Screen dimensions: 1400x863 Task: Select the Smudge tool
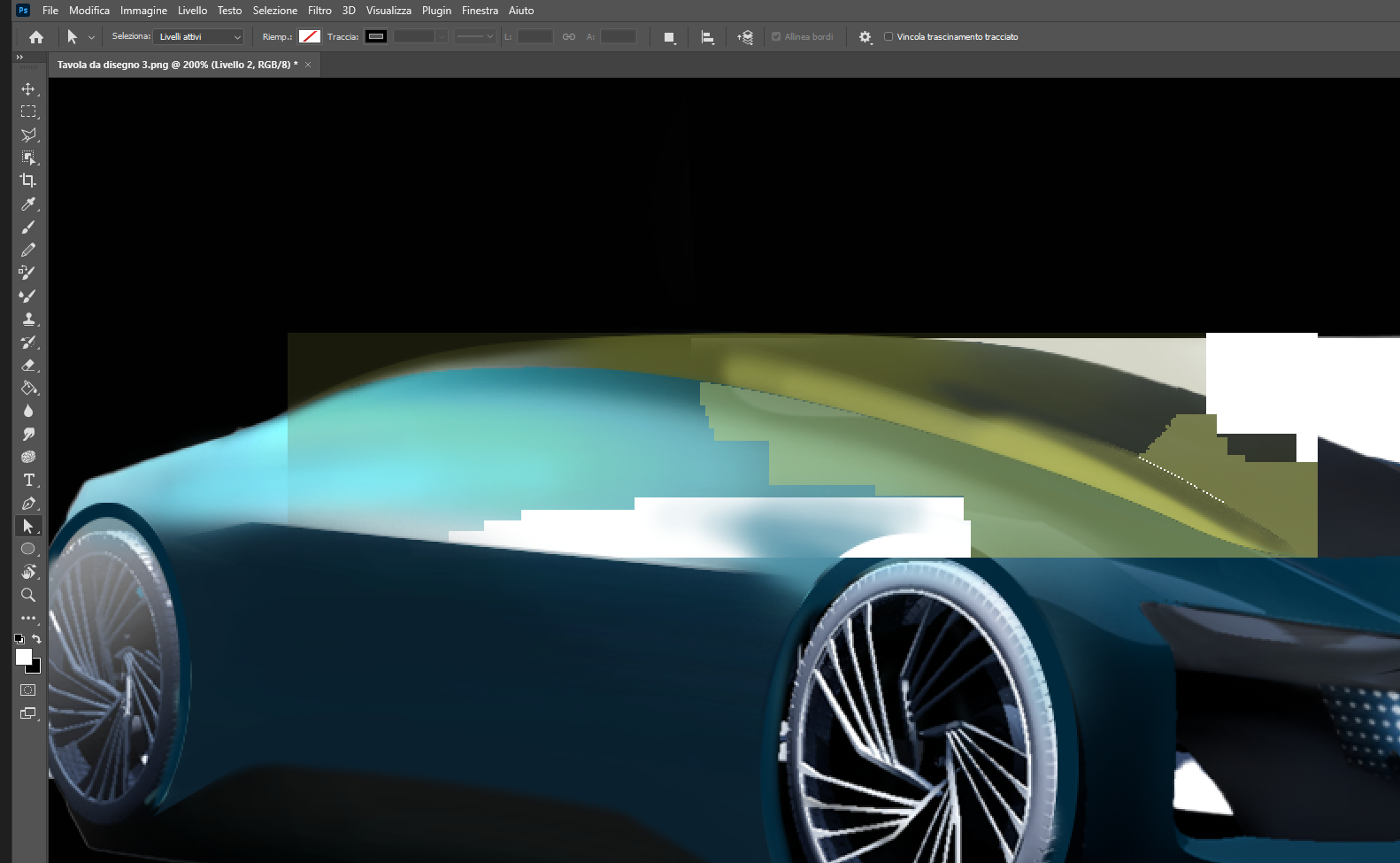pyautogui.click(x=28, y=434)
